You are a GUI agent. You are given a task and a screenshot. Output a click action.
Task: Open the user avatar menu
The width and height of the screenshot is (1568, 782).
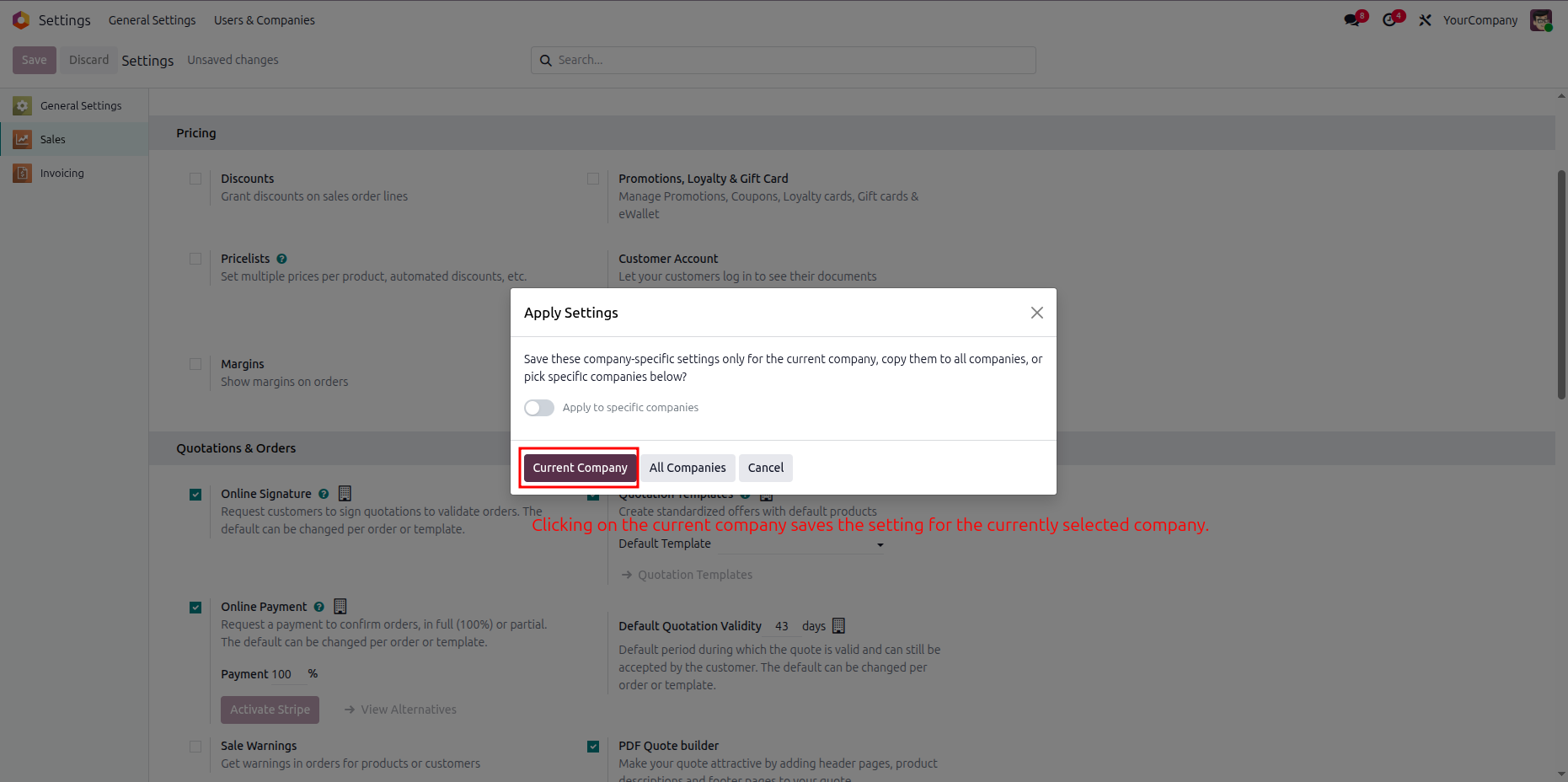pos(1541,20)
